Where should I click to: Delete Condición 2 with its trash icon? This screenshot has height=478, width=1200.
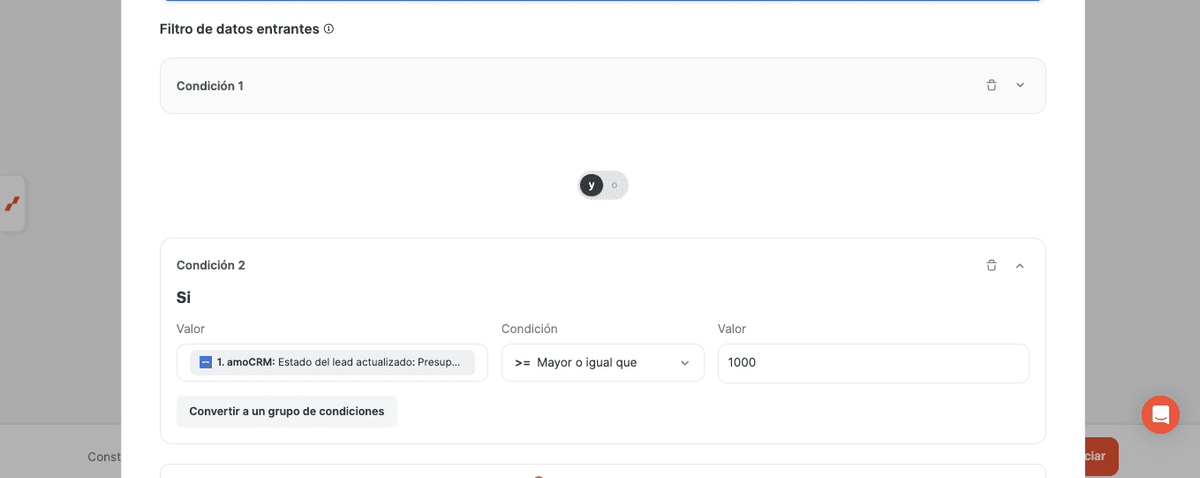pos(991,265)
